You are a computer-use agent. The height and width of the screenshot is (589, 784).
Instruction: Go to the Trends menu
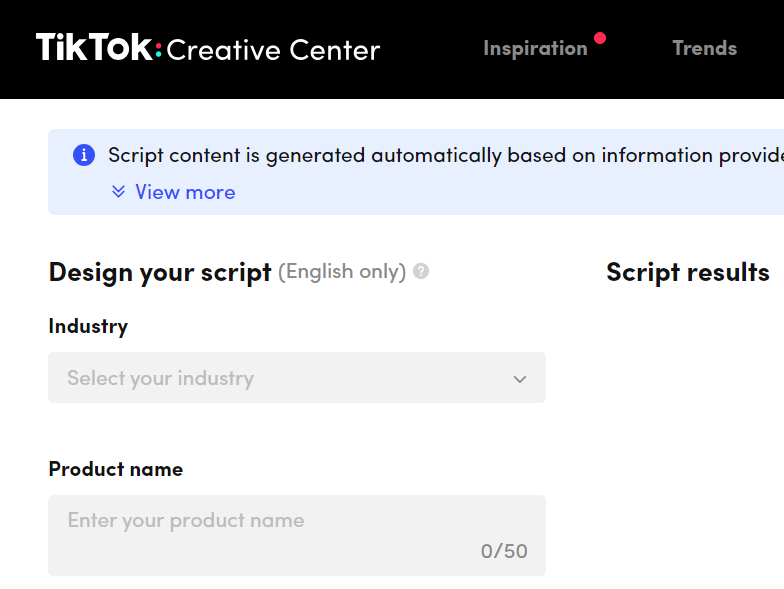pyautogui.click(x=704, y=48)
